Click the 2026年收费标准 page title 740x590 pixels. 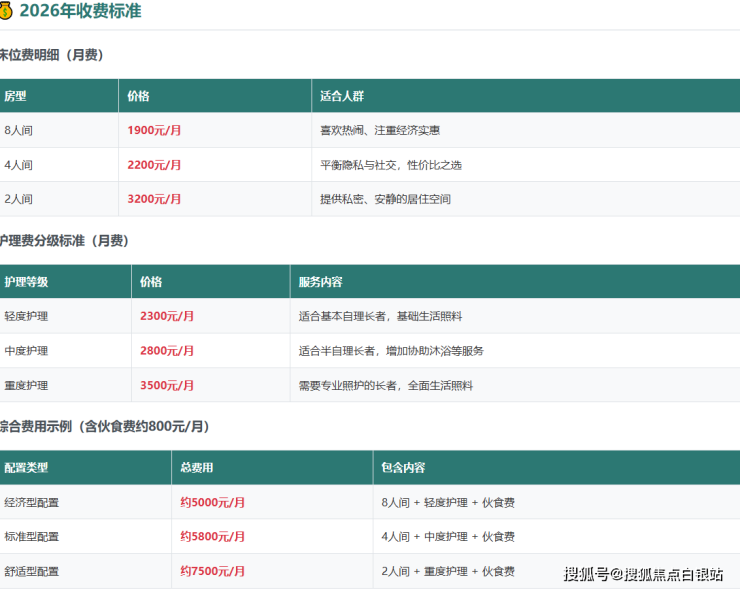[x=80, y=11]
